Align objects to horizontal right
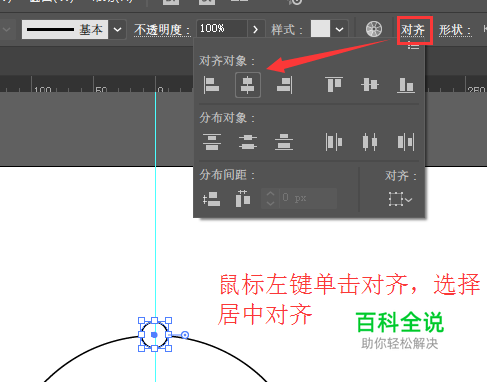Screen dimensions: 487x382 (x=284, y=85)
